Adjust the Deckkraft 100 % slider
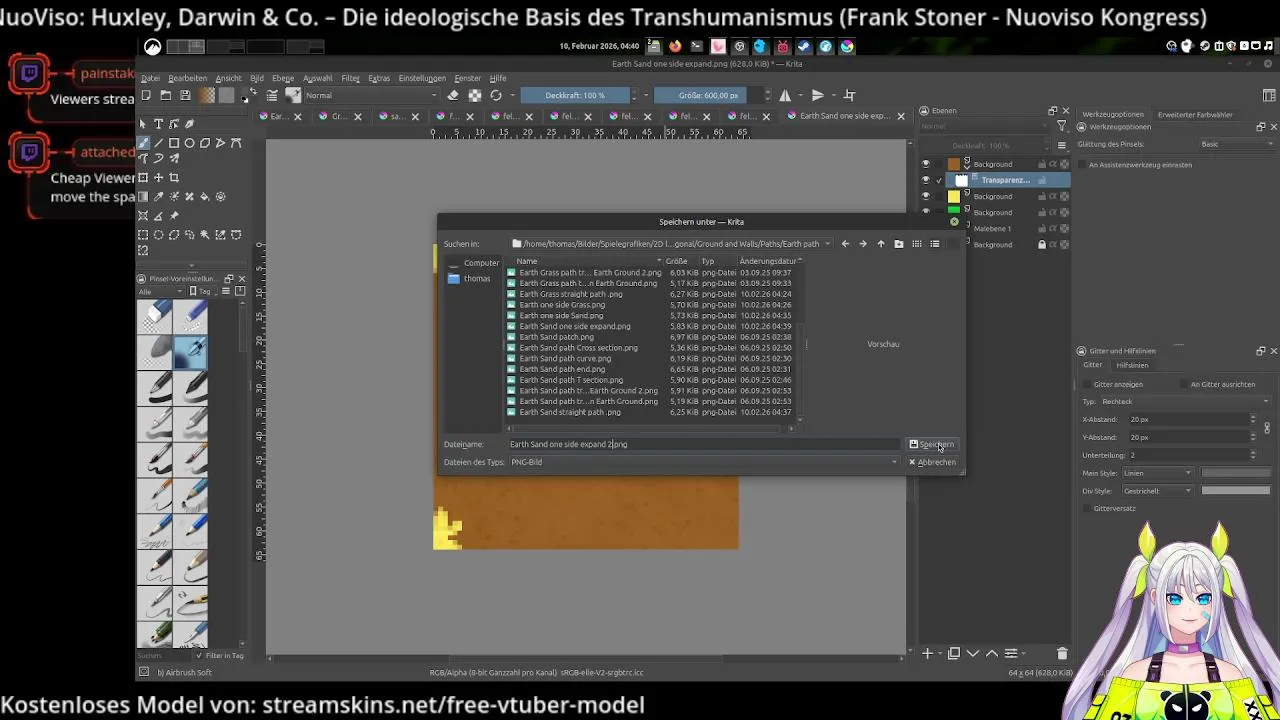The height and width of the screenshot is (720, 1280). point(576,95)
